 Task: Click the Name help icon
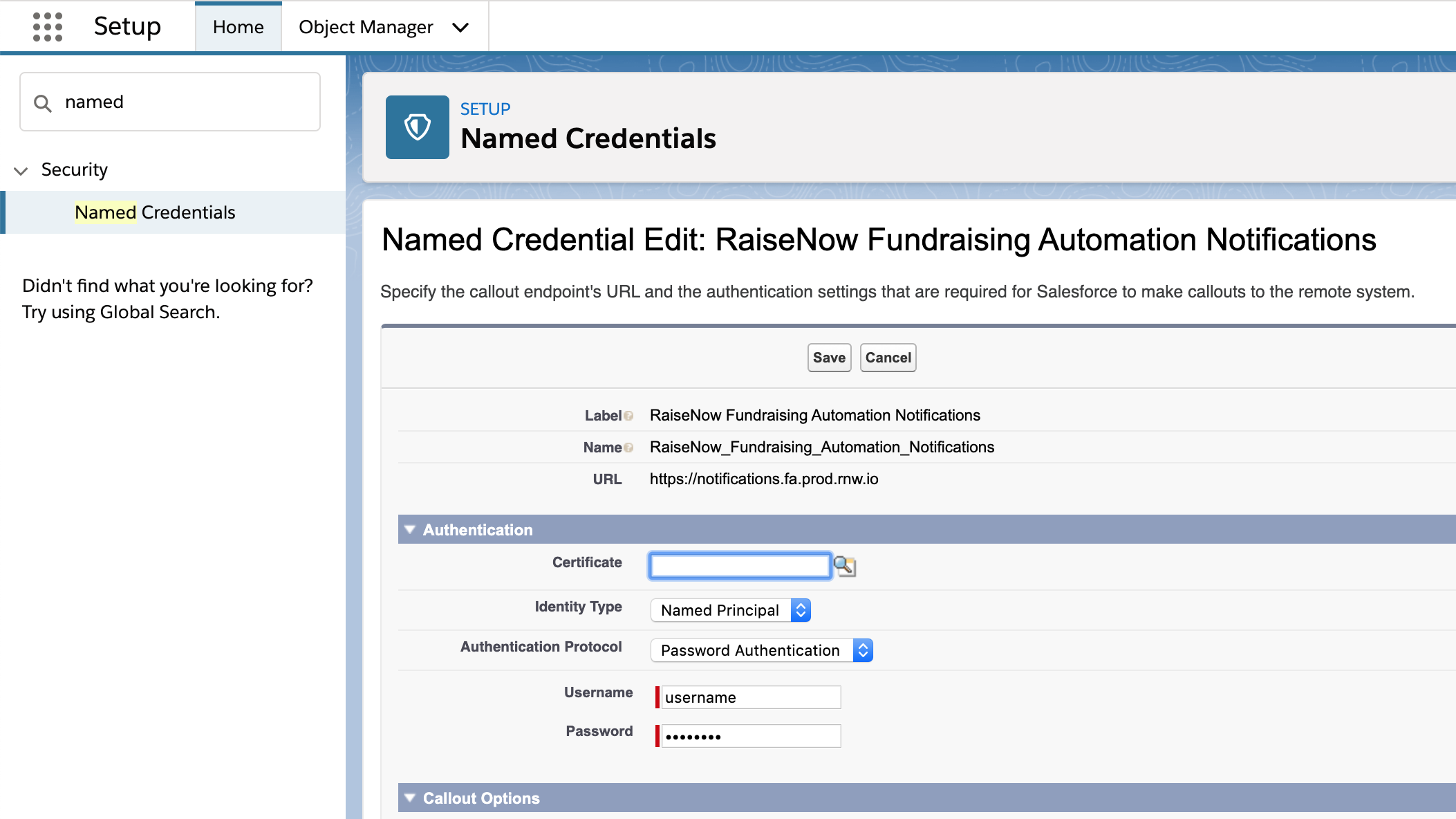coord(628,448)
